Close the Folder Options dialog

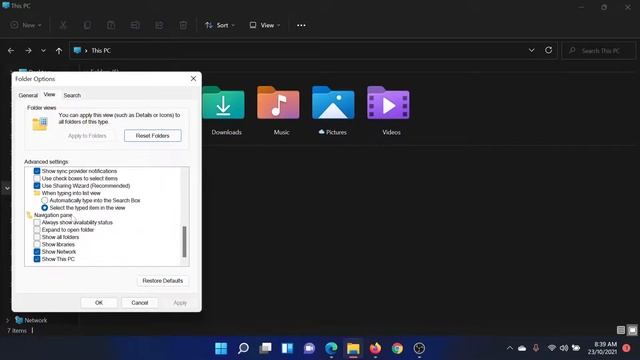tap(193, 78)
